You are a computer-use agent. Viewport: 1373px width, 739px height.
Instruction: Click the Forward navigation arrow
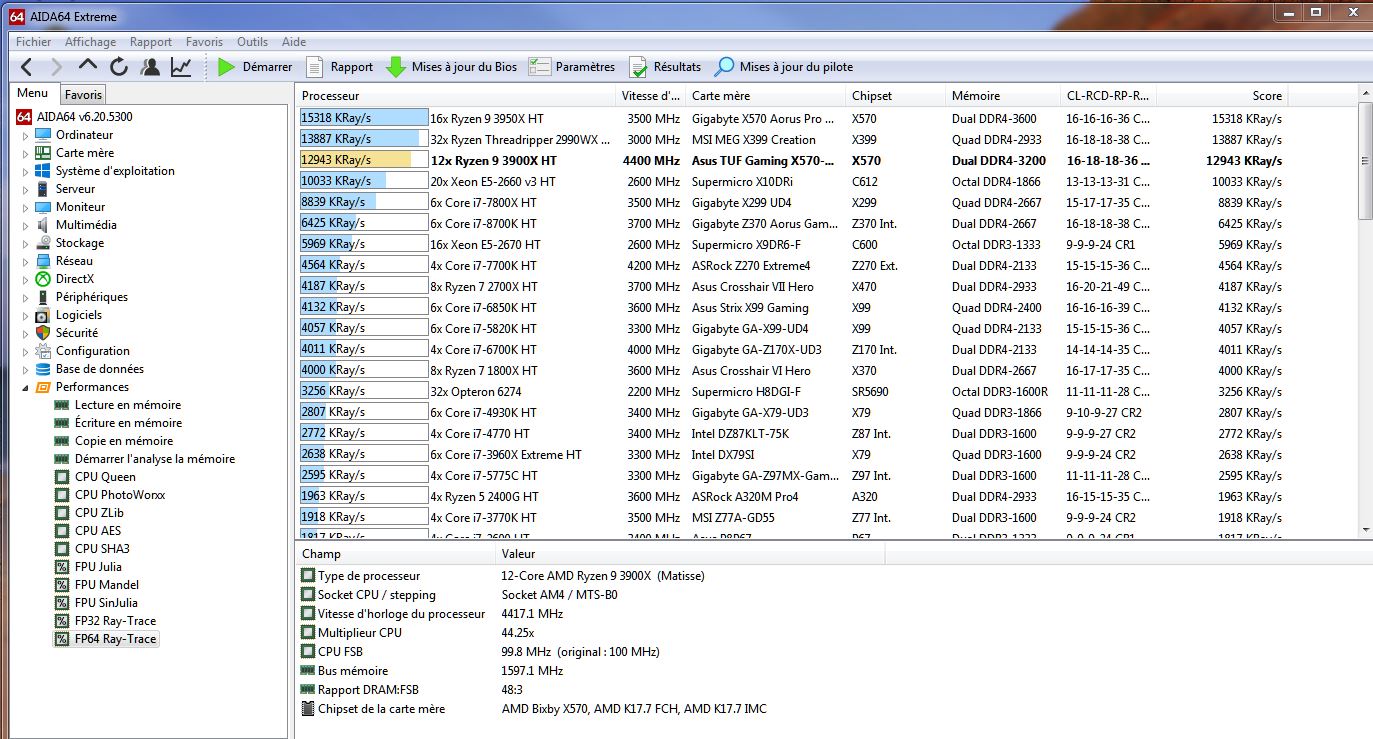pyautogui.click(x=57, y=67)
